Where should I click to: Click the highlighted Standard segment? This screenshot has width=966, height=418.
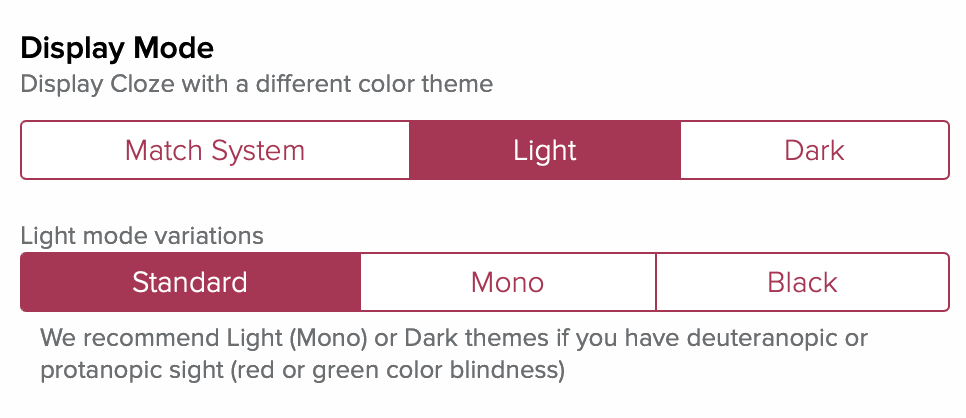click(x=190, y=282)
